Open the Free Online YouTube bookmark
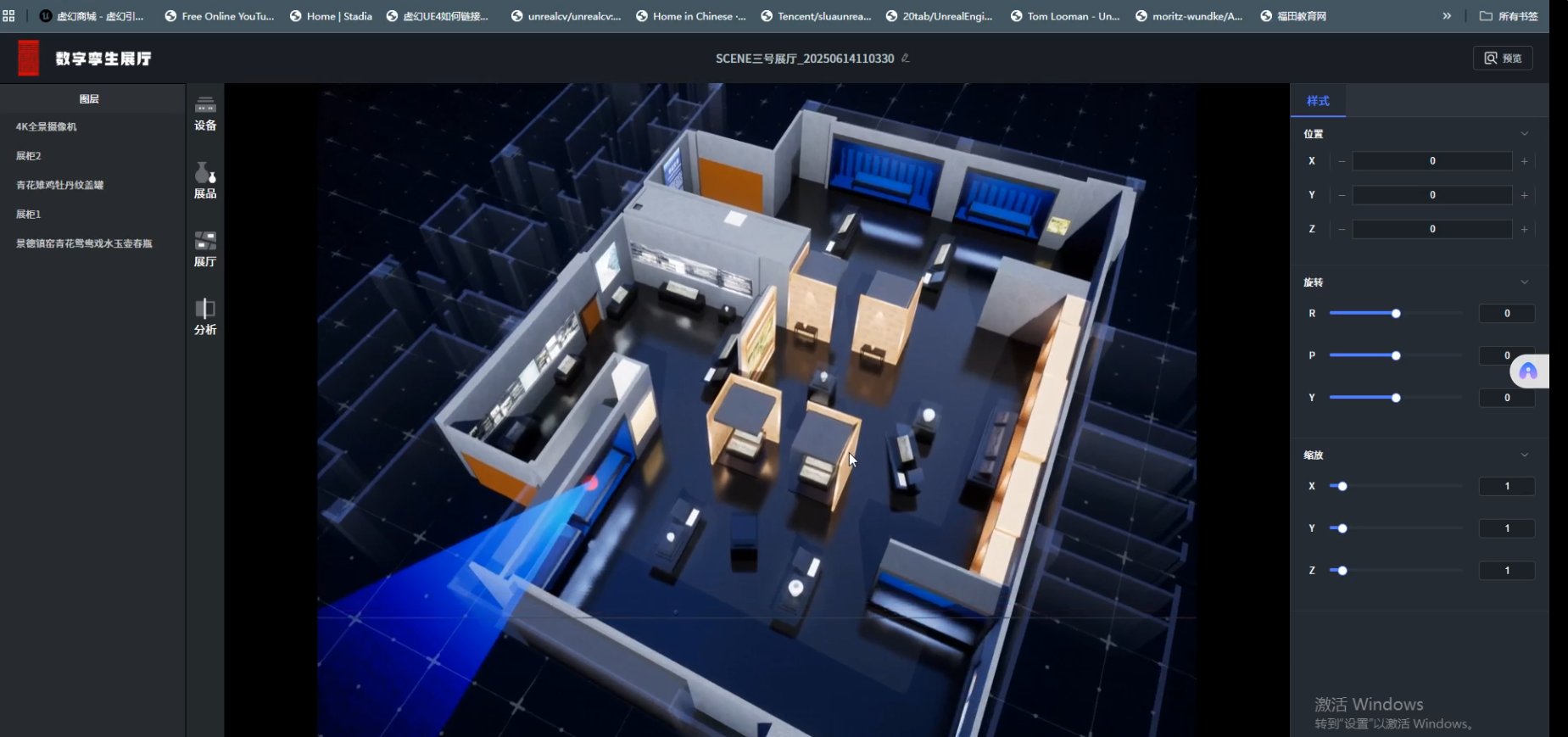This screenshot has width=1568, height=737. 220,16
